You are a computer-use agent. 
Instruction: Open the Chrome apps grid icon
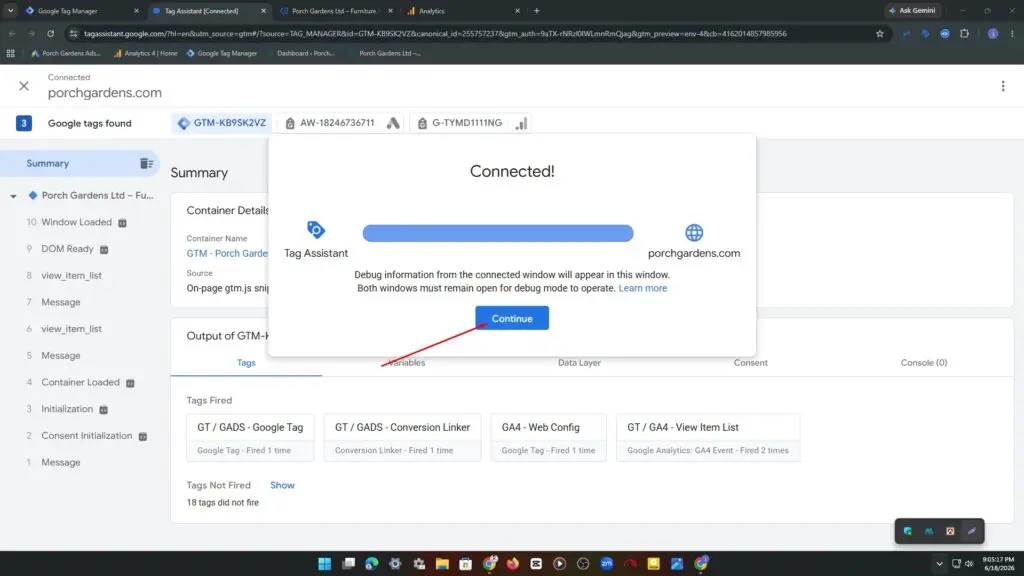click(10, 54)
